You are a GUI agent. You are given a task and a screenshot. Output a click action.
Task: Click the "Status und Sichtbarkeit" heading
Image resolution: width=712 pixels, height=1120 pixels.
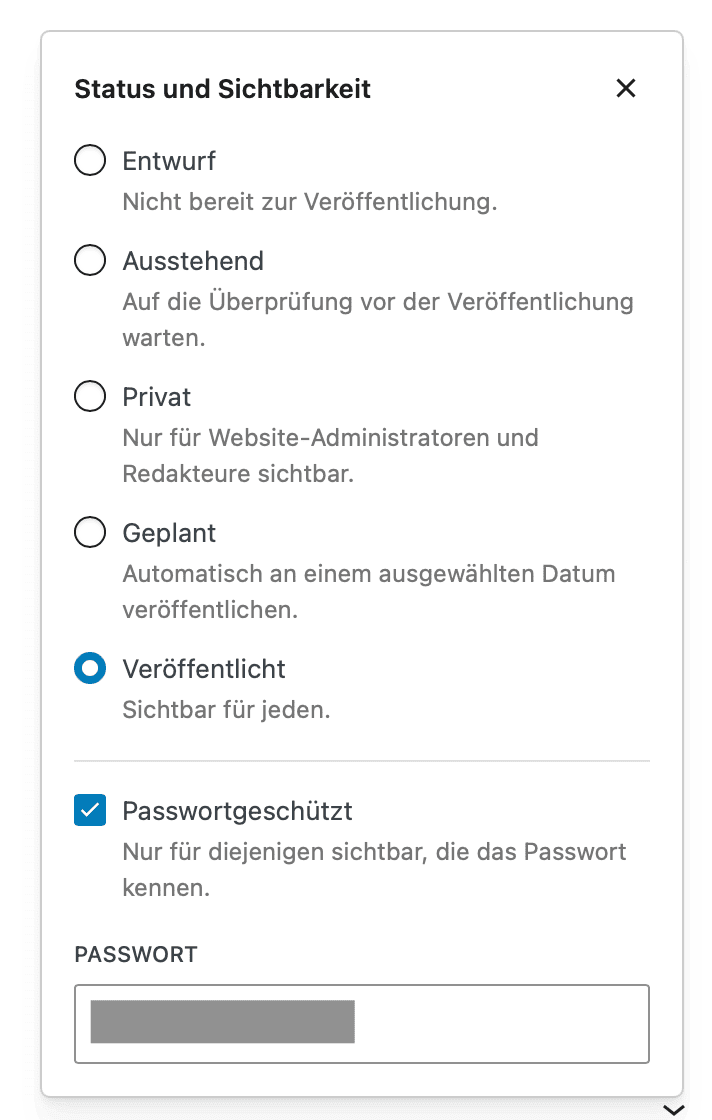[223, 89]
